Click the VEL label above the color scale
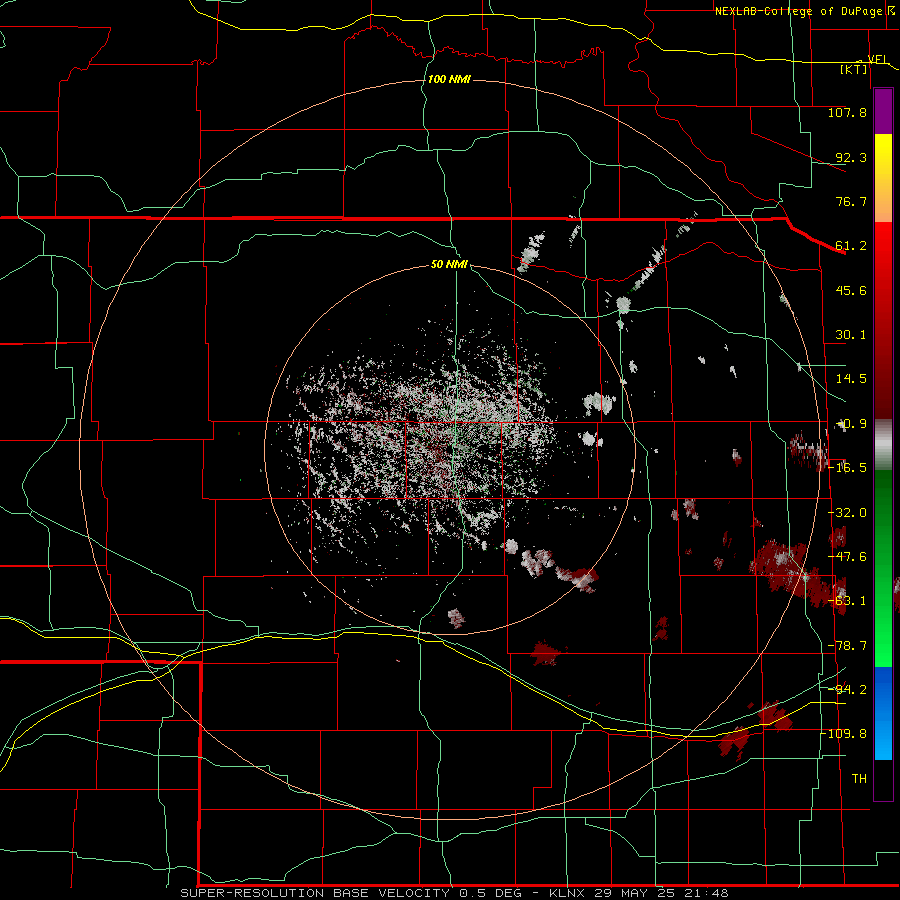The height and width of the screenshot is (900, 900). 878,59
